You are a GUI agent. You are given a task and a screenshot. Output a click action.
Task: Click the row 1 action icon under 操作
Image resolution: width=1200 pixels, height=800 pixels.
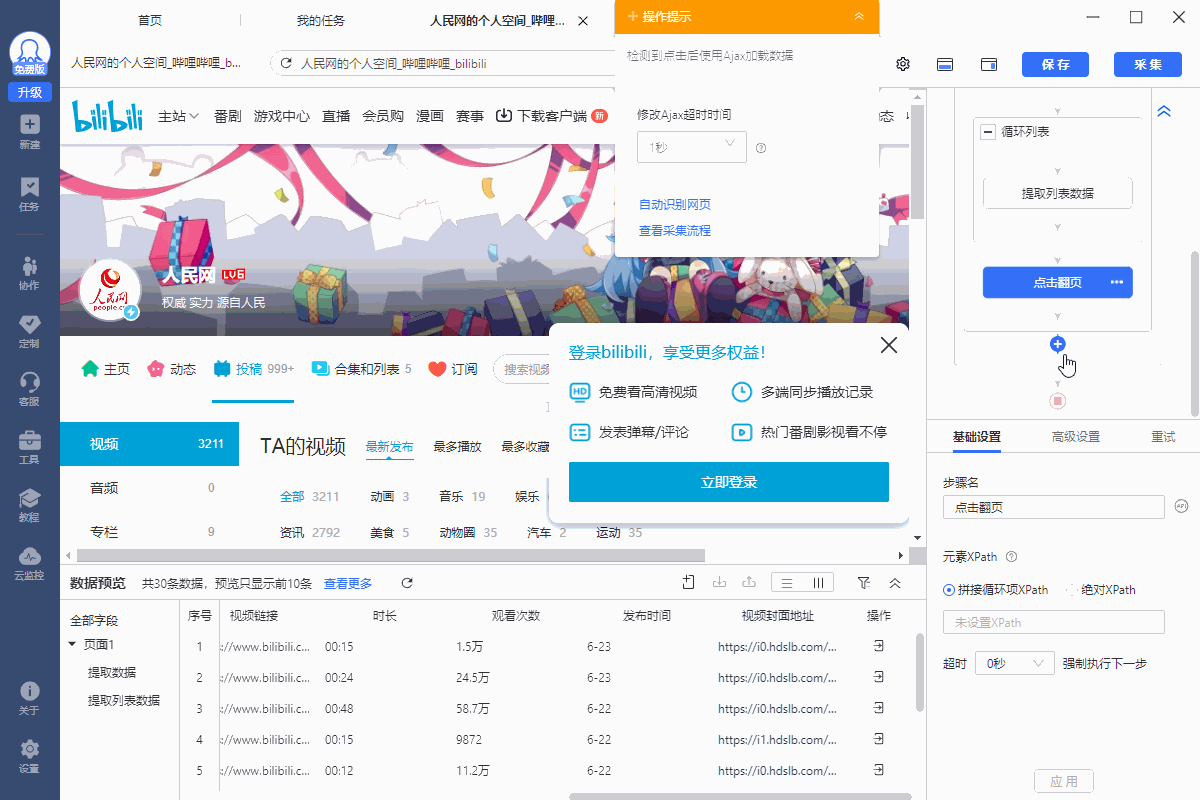878,647
